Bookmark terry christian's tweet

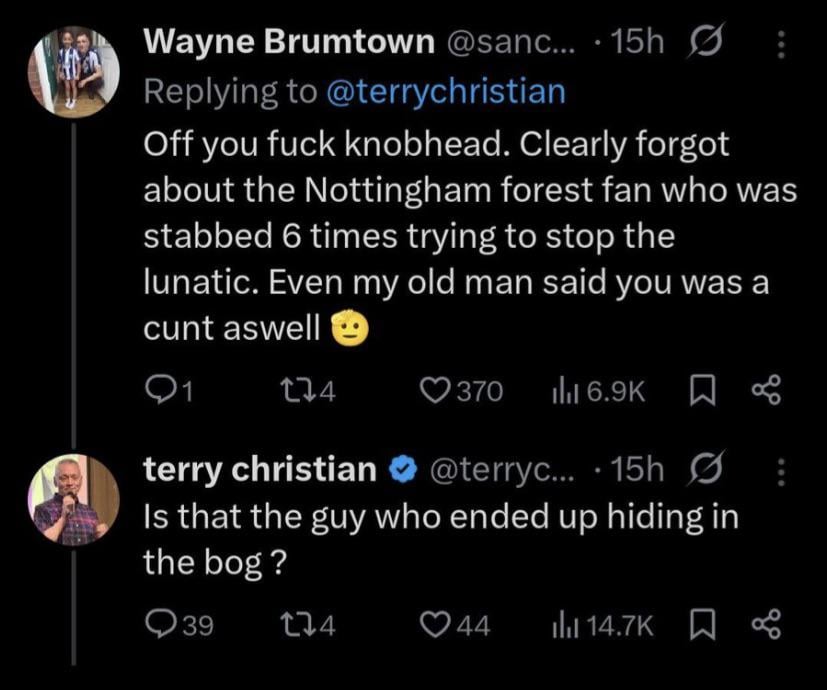pyautogui.click(x=701, y=625)
